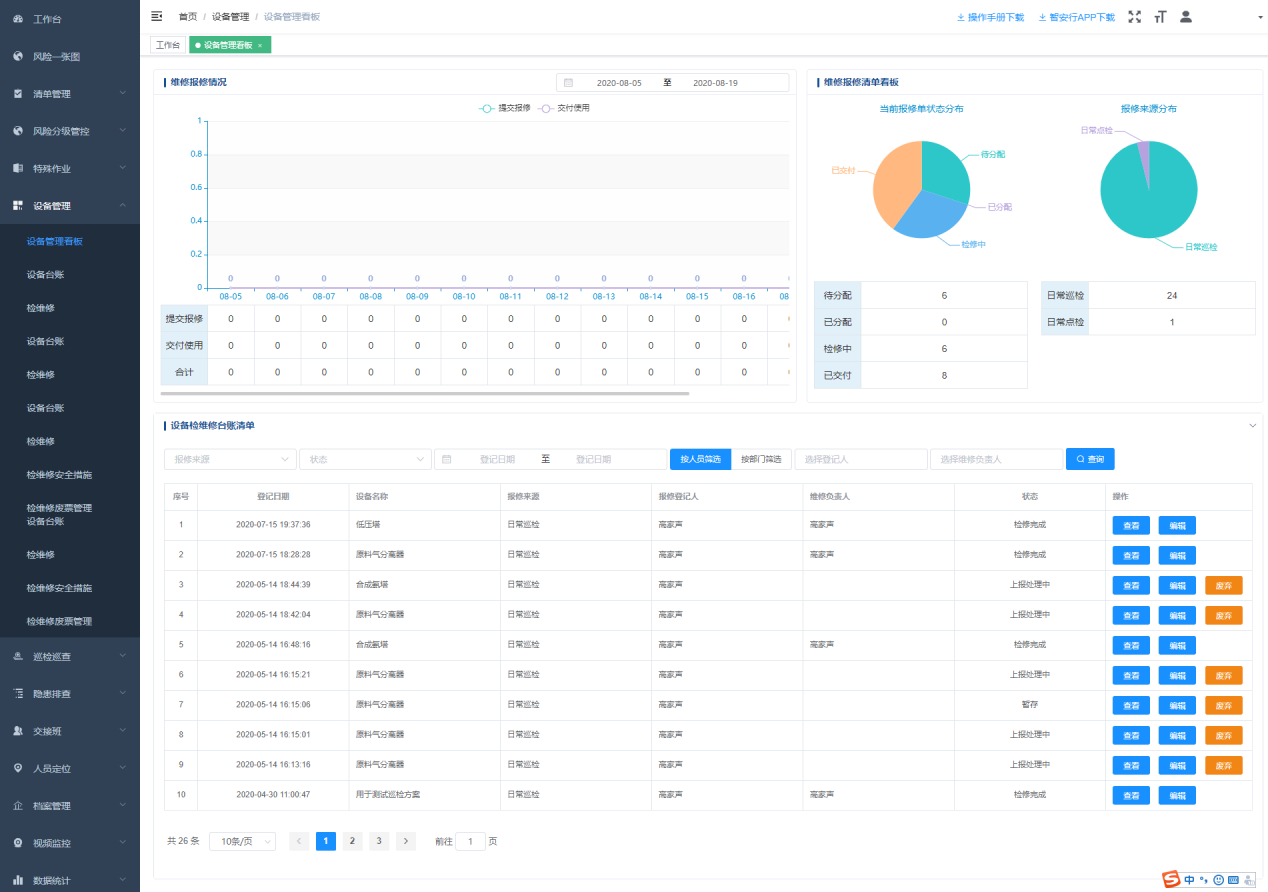Collapse the 设备管理 sidebar section chevron
This screenshot has height=892, width=1268.
[122, 205]
